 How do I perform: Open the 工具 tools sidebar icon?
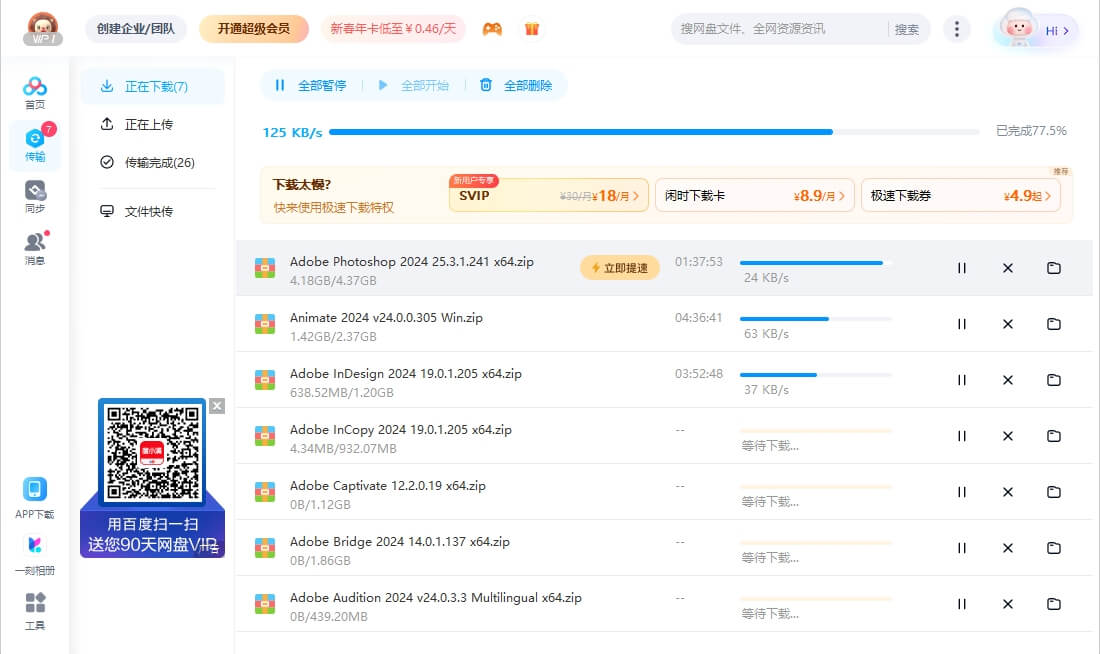pos(34,610)
